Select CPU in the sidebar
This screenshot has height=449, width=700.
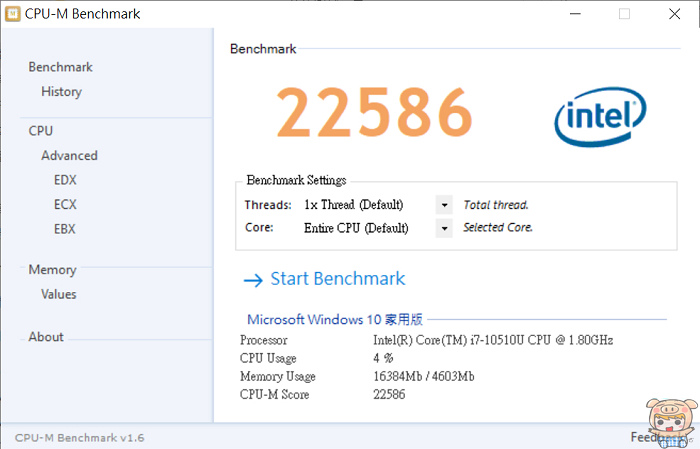[41, 131]
